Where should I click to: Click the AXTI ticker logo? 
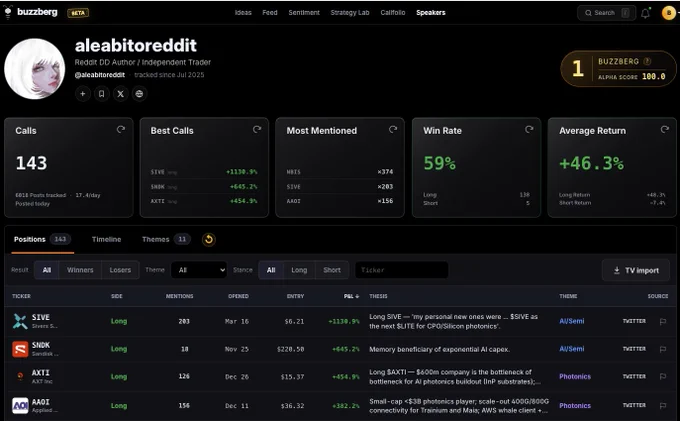tap(20, 376)
